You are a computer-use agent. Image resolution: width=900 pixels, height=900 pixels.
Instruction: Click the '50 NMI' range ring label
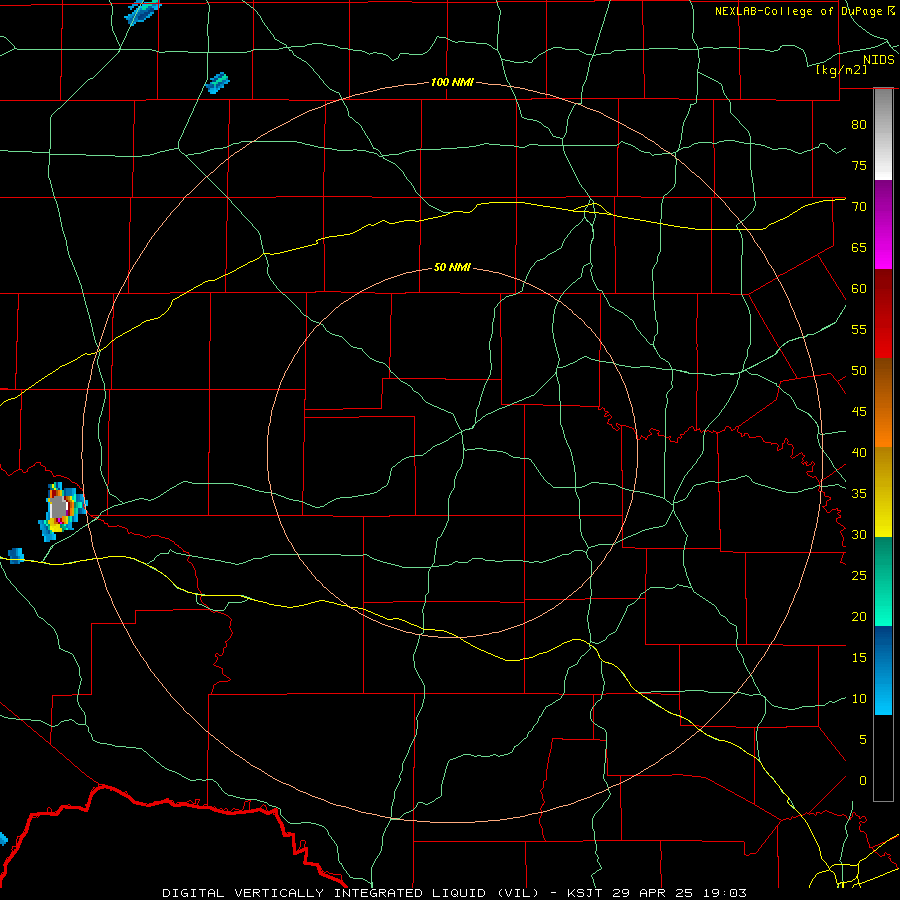pos(452,267)
